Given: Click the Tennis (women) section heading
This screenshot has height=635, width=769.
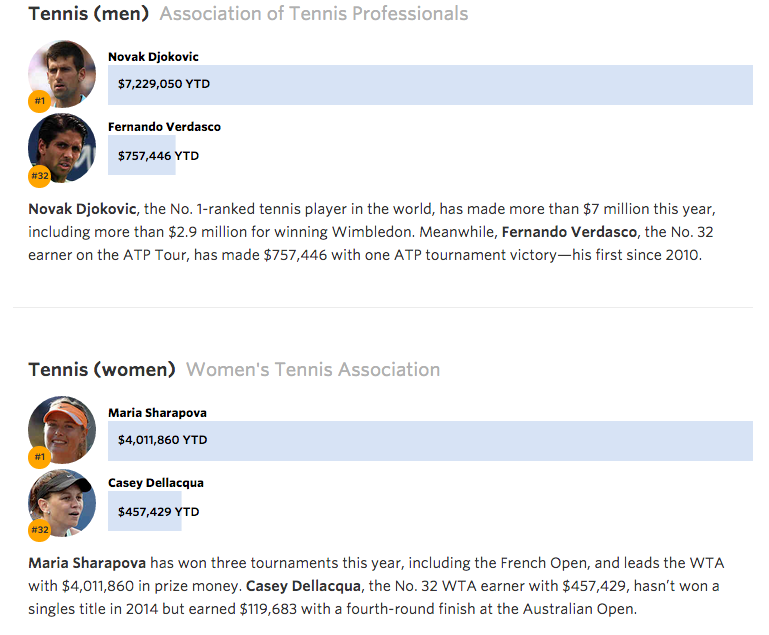Looking at the screenshot, I should point(102,370).
